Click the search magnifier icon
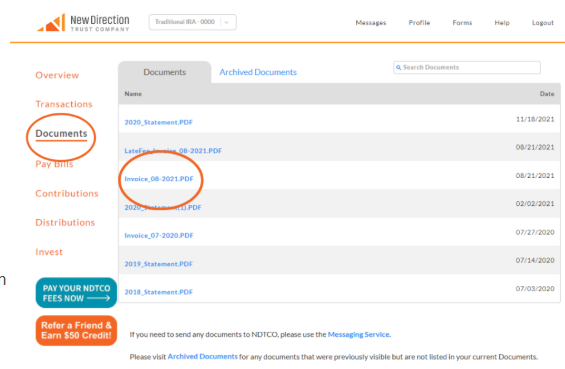This screenshot has width=565, height=369. click(x=398, y=67)
